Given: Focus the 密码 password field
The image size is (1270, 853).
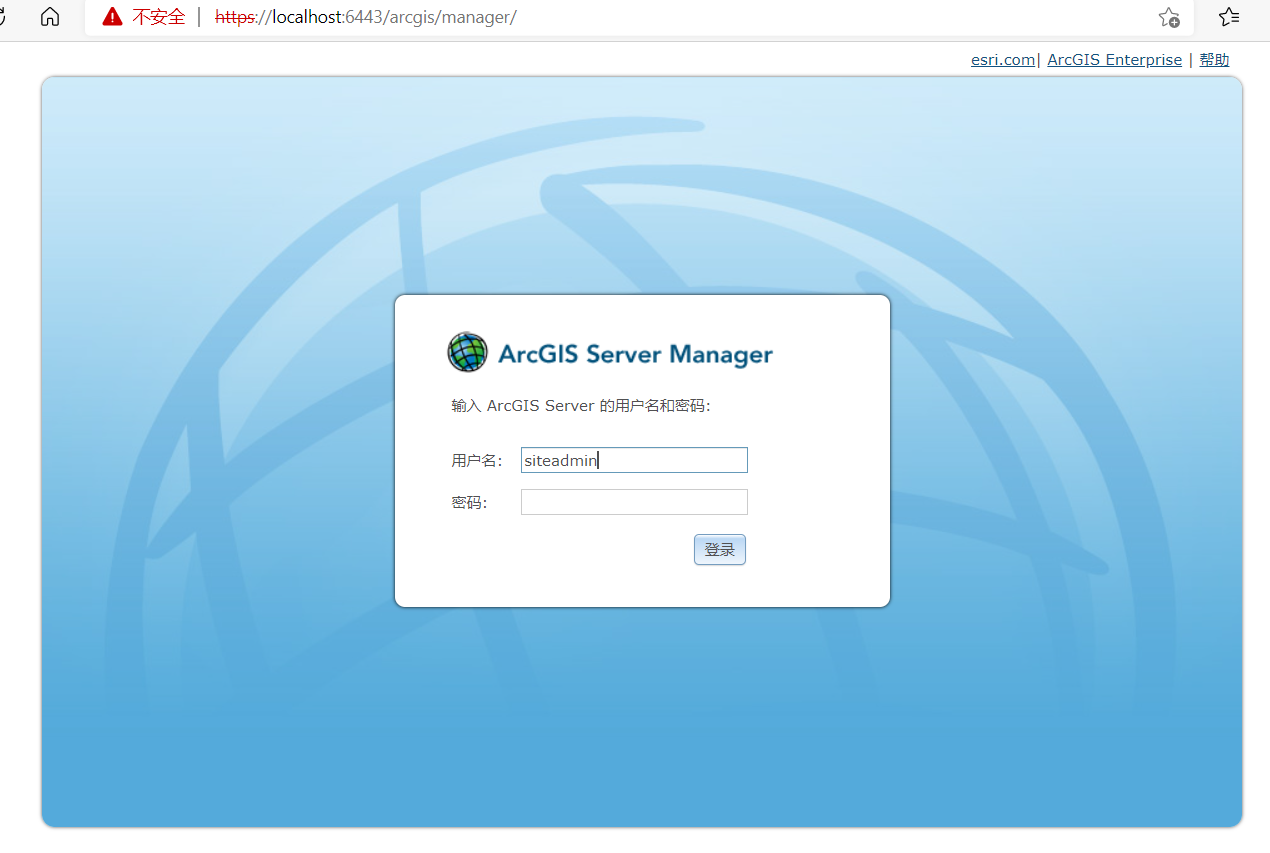Looking at the screenshot, I should [x=634, y=502].
